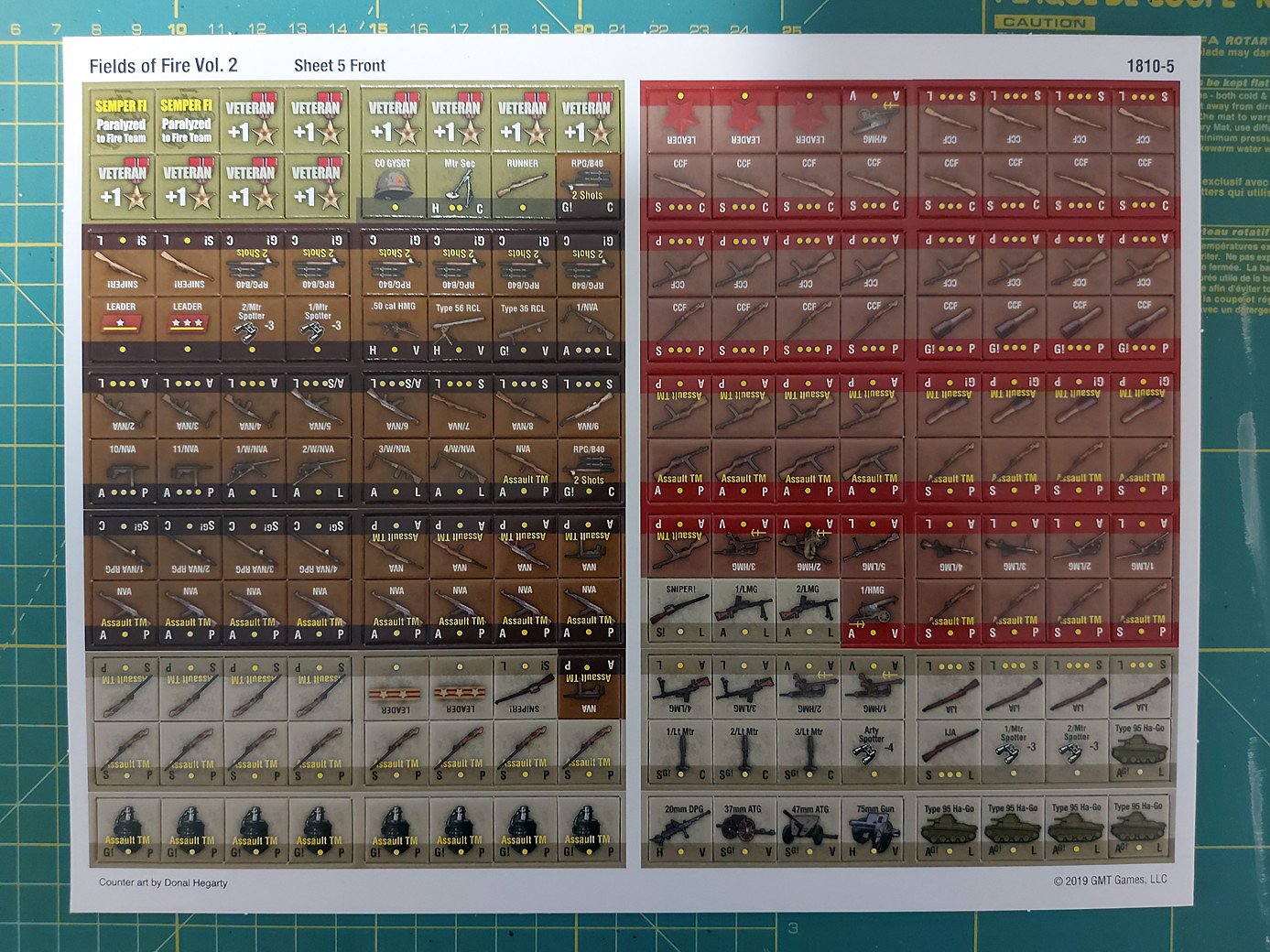Viewport: 1270px width, 952px height.
Task: Choose the Type 56 RCL counter
Action: pyautogui.click(x=458, y=330)
